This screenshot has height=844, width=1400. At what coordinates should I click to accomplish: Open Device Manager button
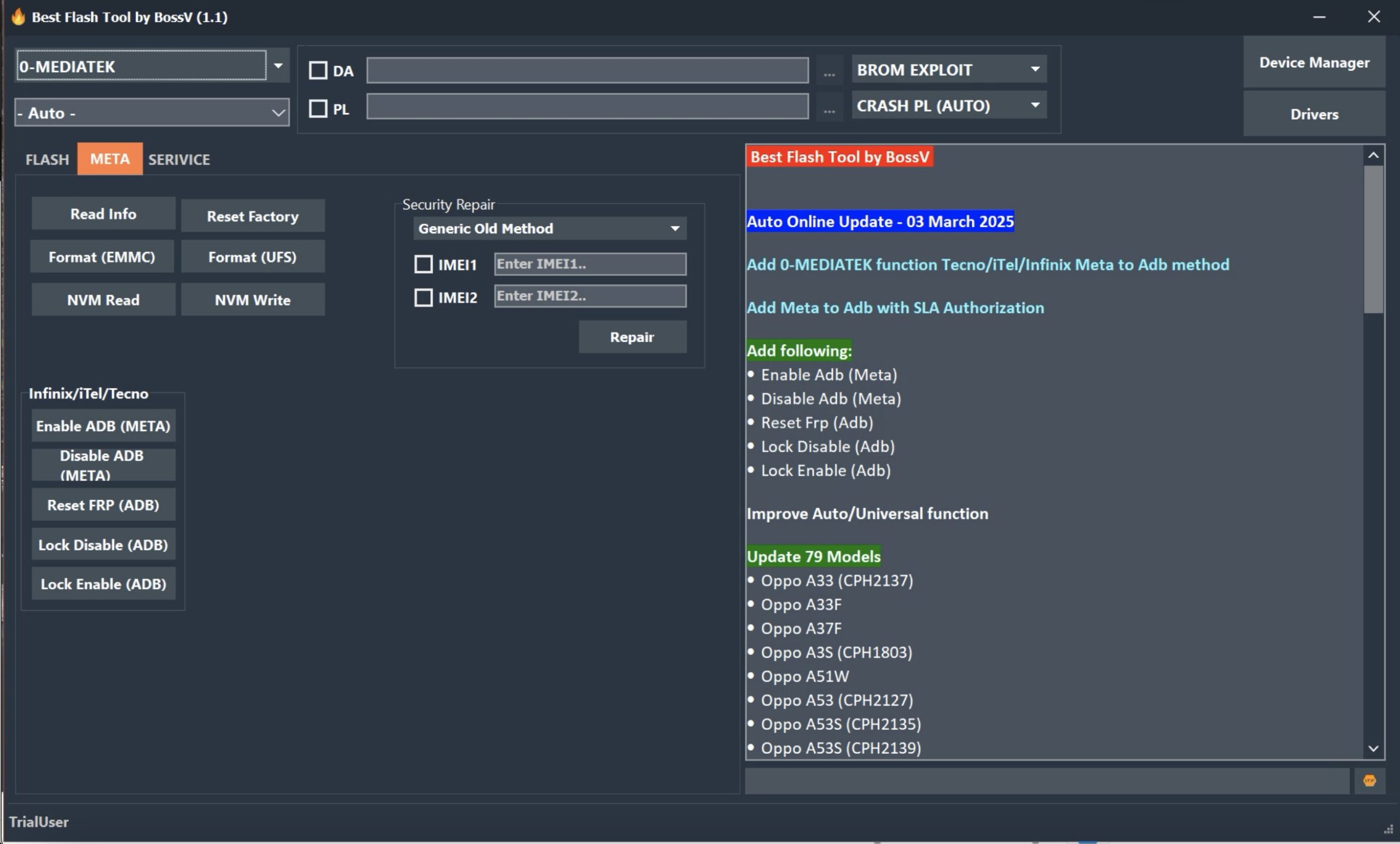coord(1314,62)
